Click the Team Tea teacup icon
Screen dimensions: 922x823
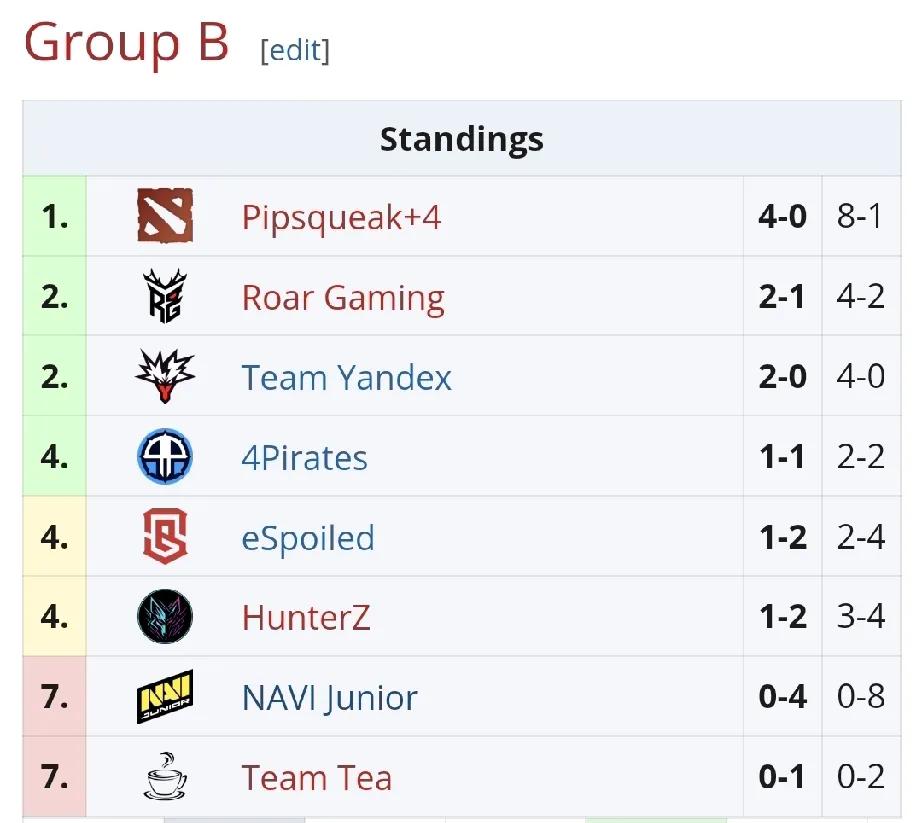tap(165, 777)
